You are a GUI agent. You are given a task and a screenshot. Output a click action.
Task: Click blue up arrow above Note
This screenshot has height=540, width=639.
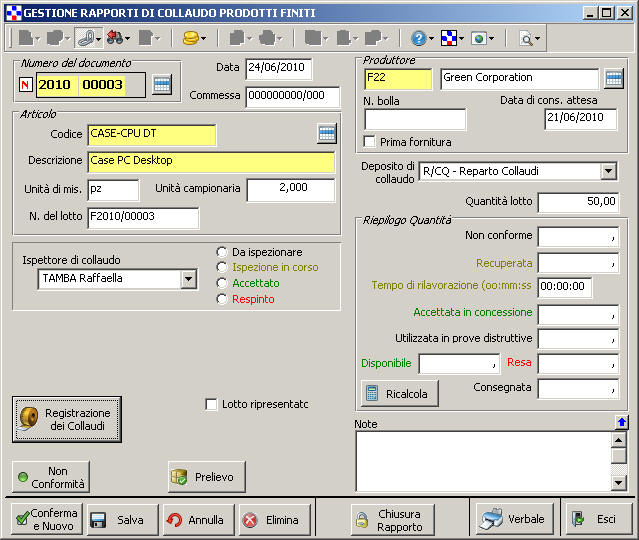(x=621, y=423)
